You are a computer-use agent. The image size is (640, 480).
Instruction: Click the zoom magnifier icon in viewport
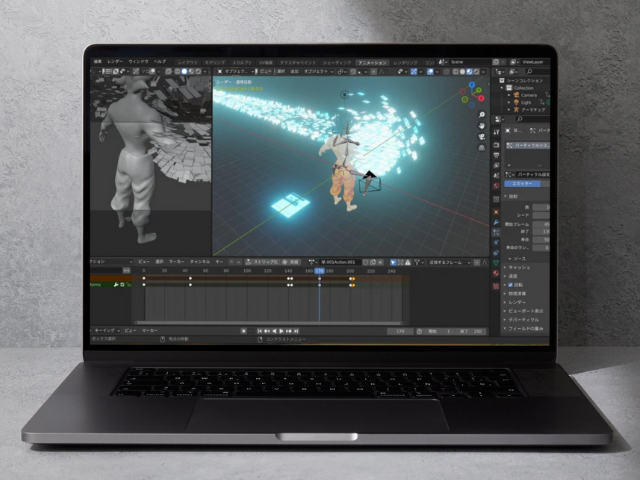482,115
